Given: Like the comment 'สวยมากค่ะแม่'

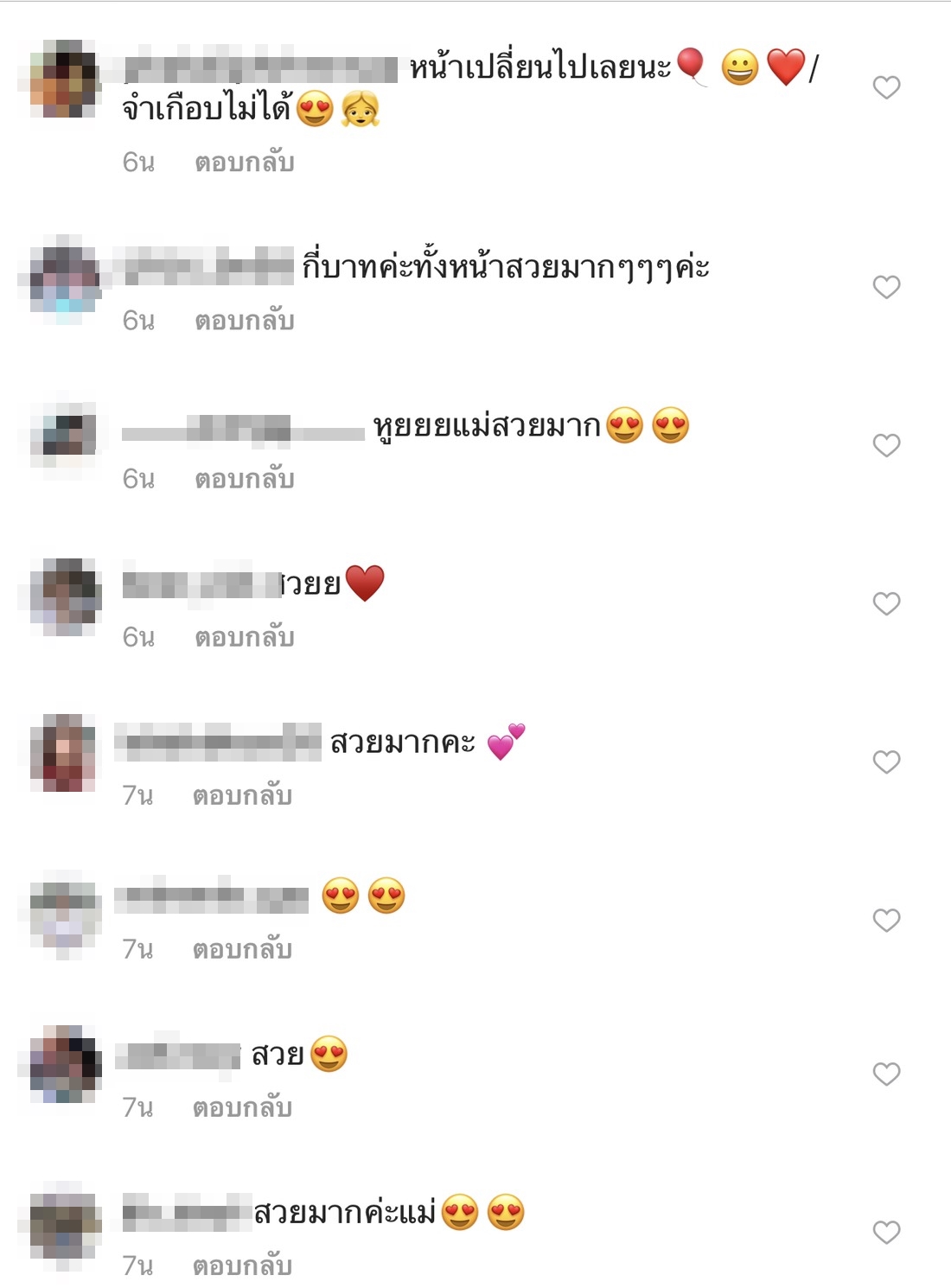Looking at the screenshot, I should 886,1232.
